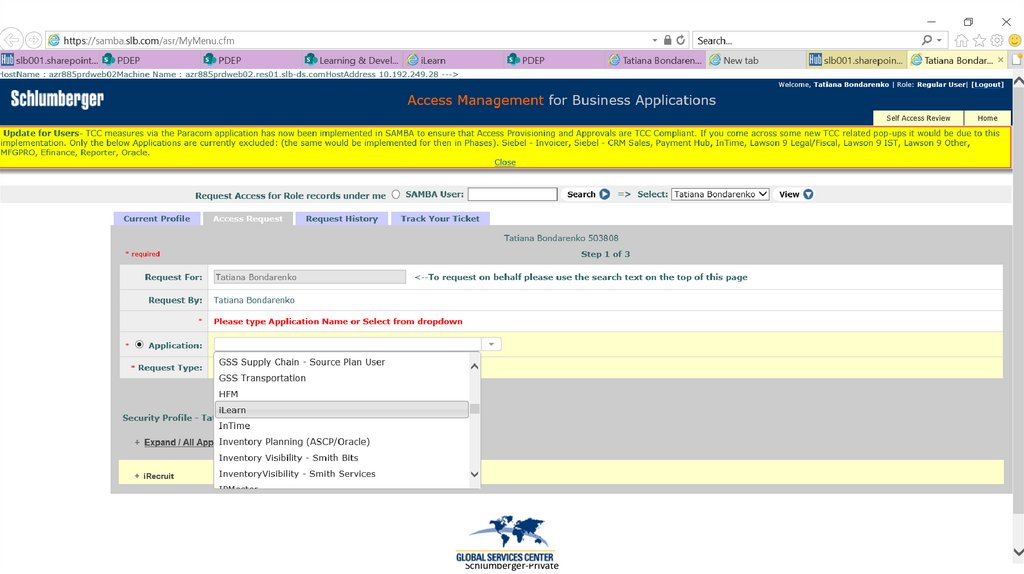Select the Application radio button
Viewport: 1024px width, 574px height.
139,344
